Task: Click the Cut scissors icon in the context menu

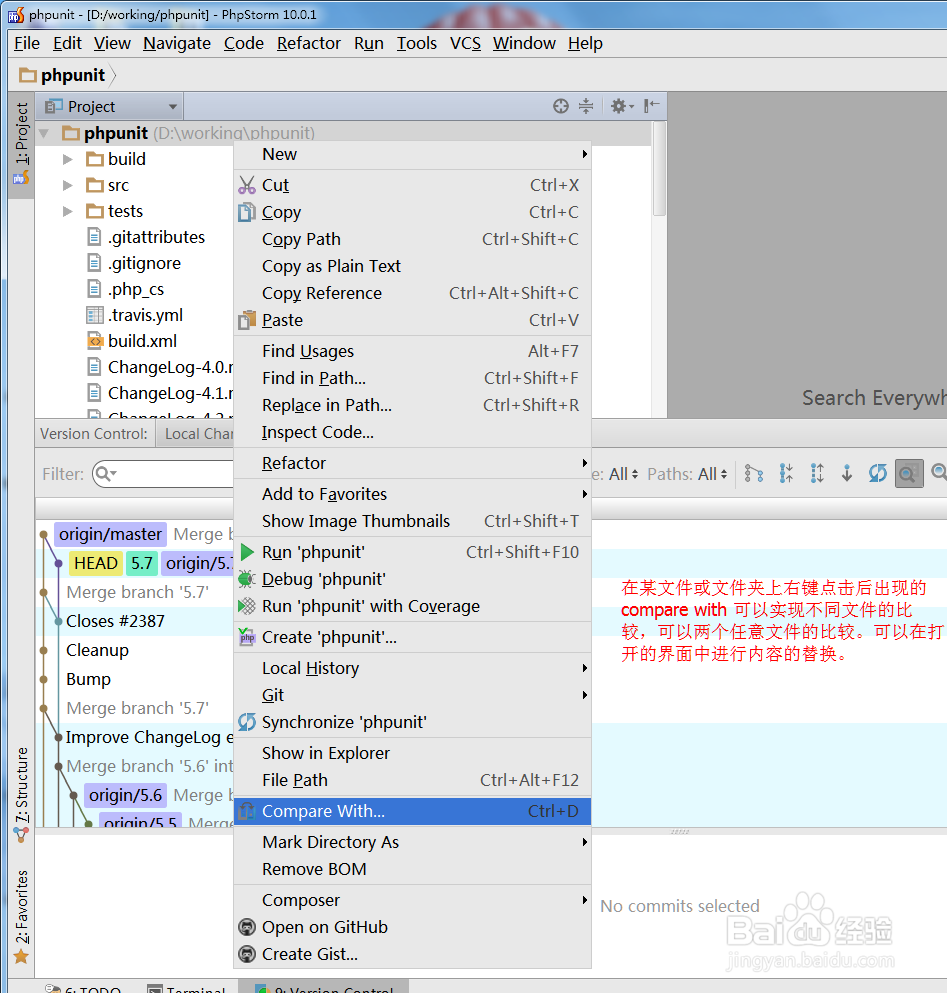Action: (x=247, y=185)
